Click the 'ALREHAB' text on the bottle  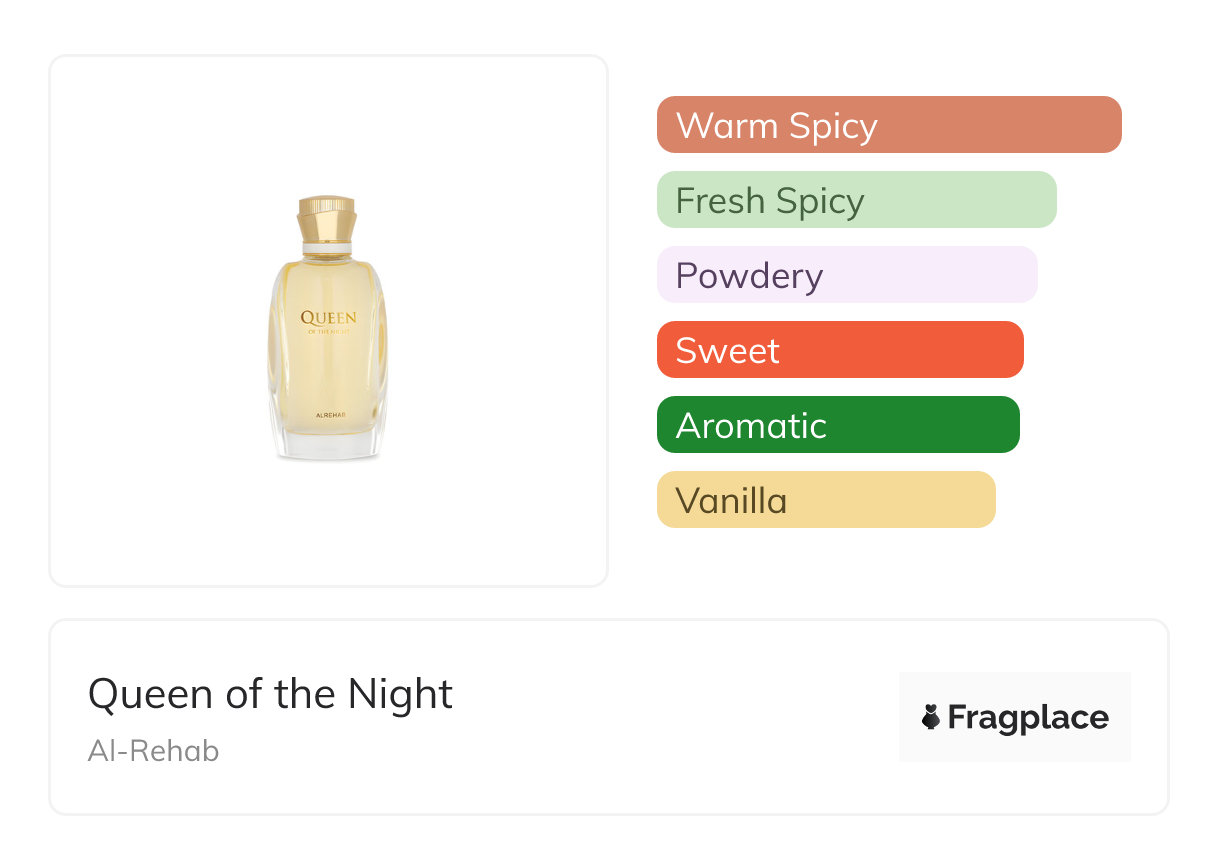coord(328,413)
